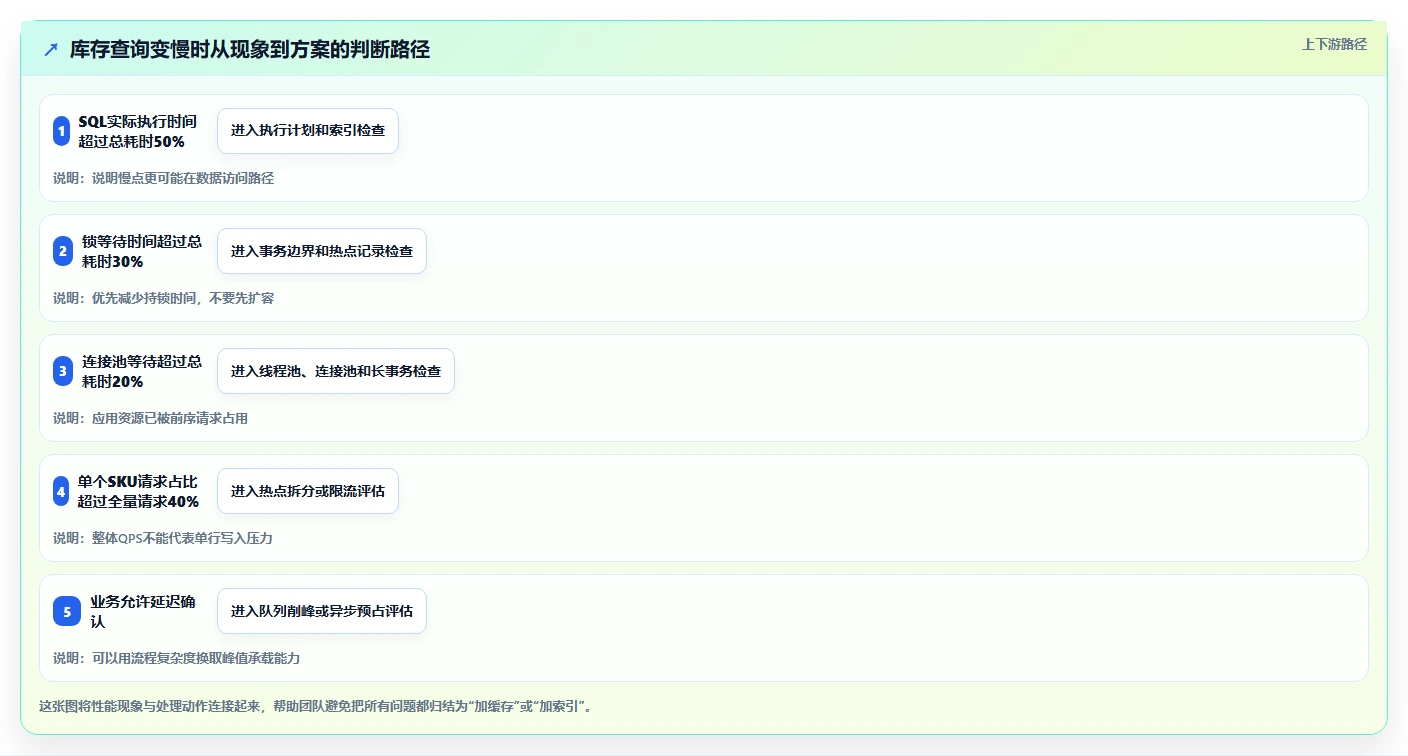1408x756 pixels.
Task: Select condition 单个SKU请求占比超过全量请求40%
Action: pos(138,491)
